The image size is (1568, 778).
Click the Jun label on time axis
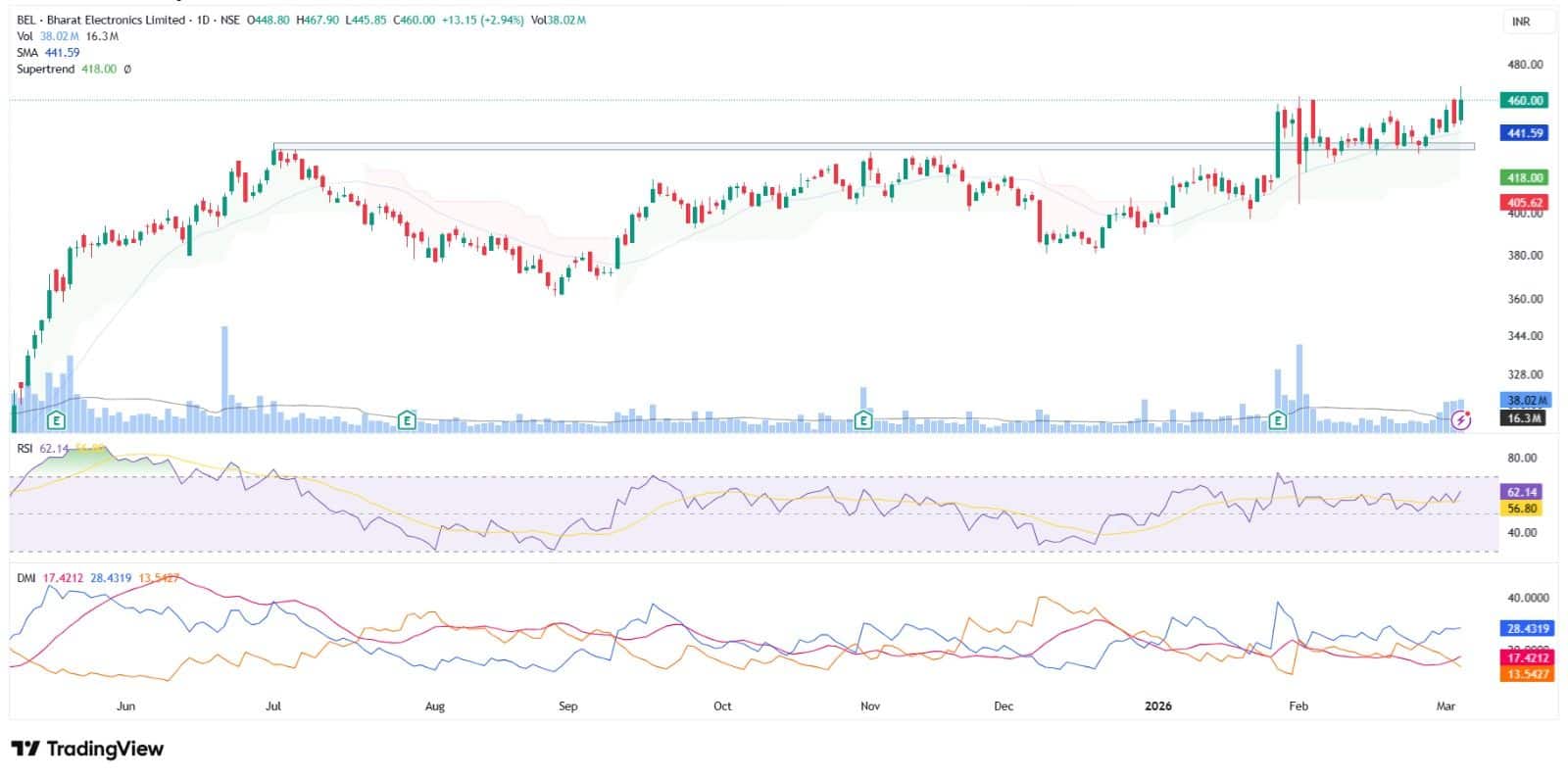125,705
